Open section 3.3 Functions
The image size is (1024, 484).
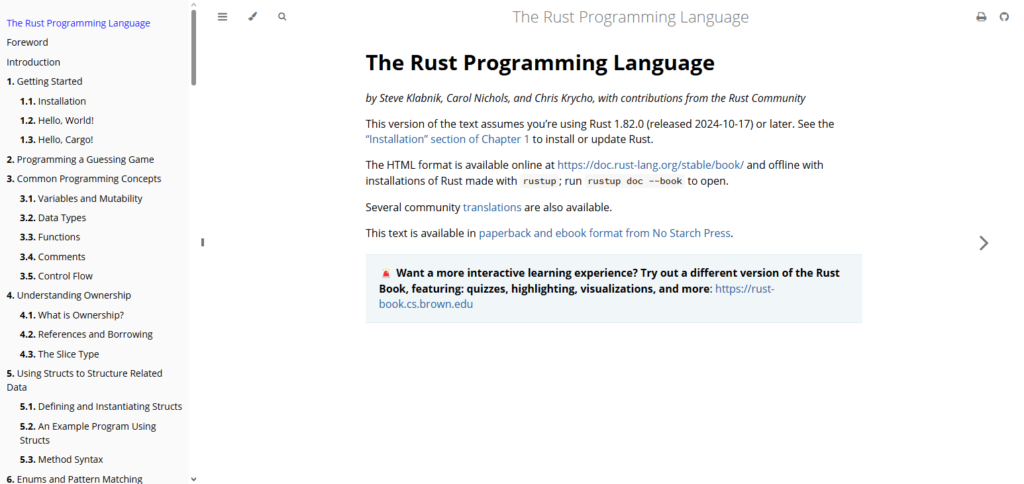click(50, 237)
